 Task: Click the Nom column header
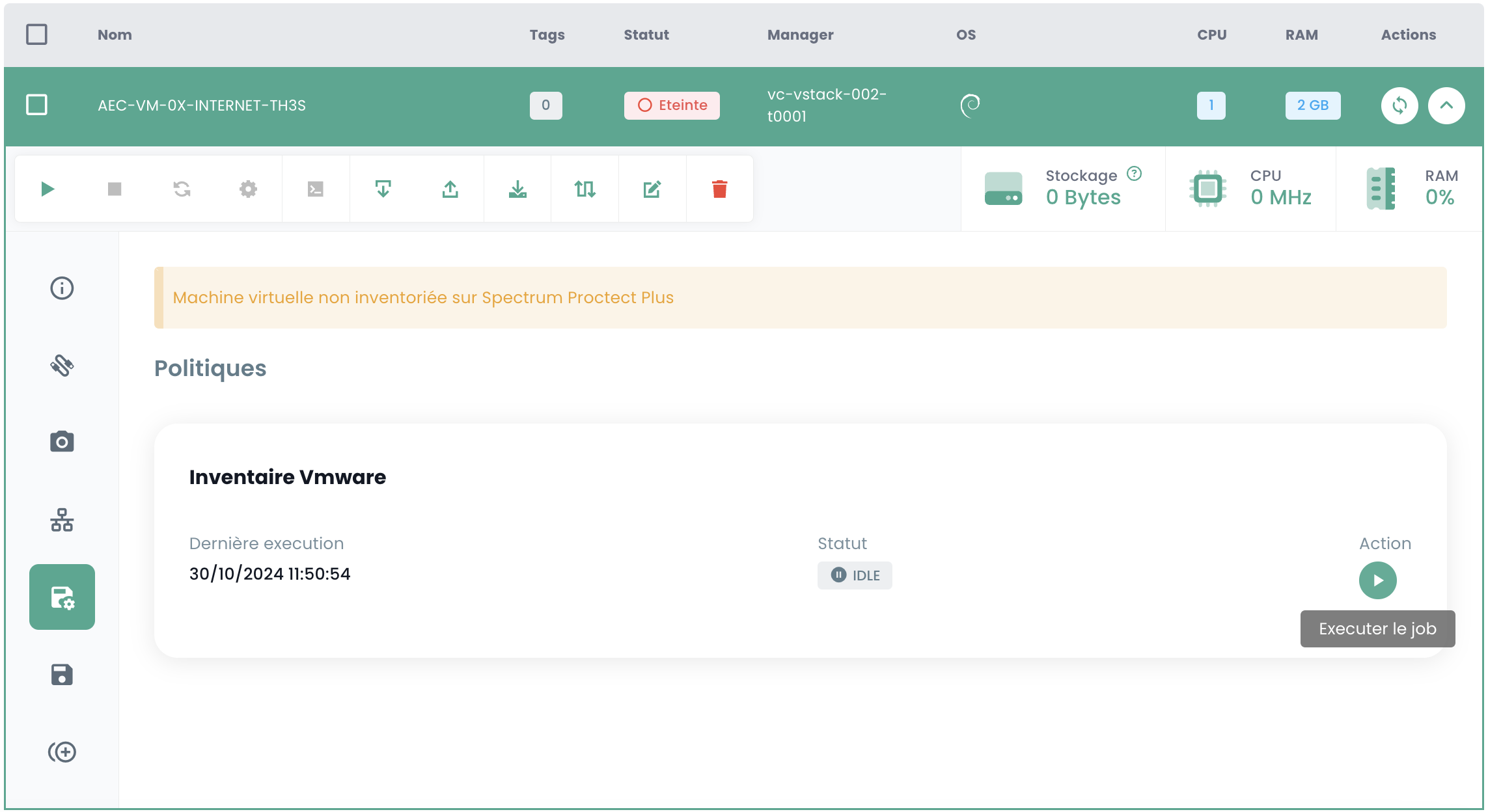tap(115, 35)
